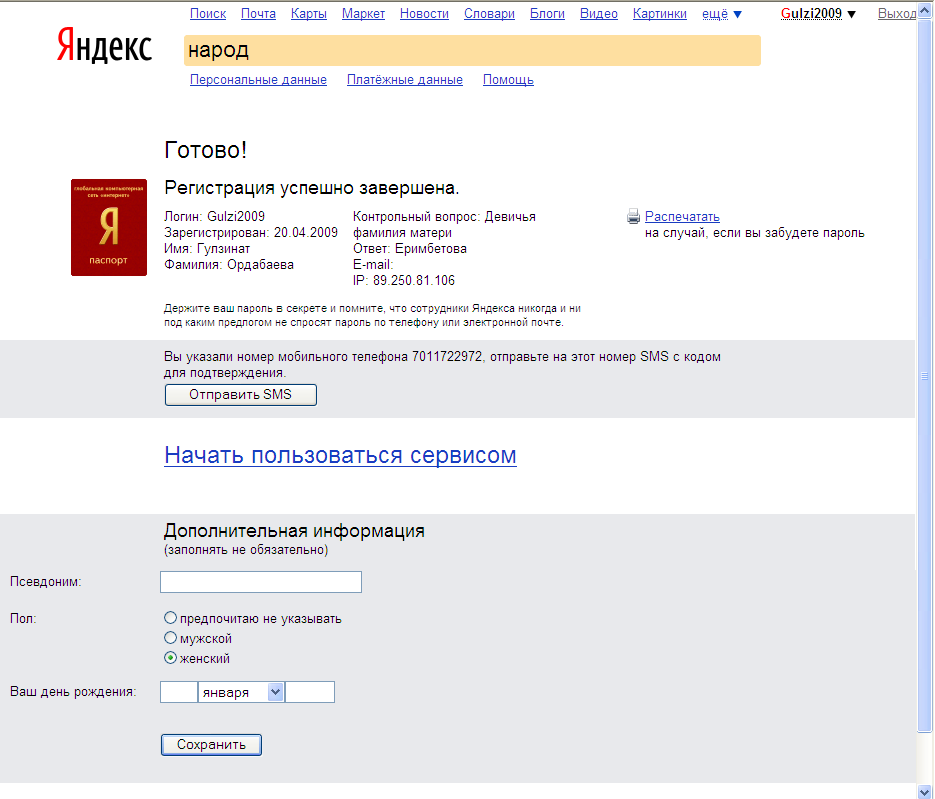Click the Зарегистрирован: 20.04.2009 text
Screen dimensions: 935x799
[251, 233]
